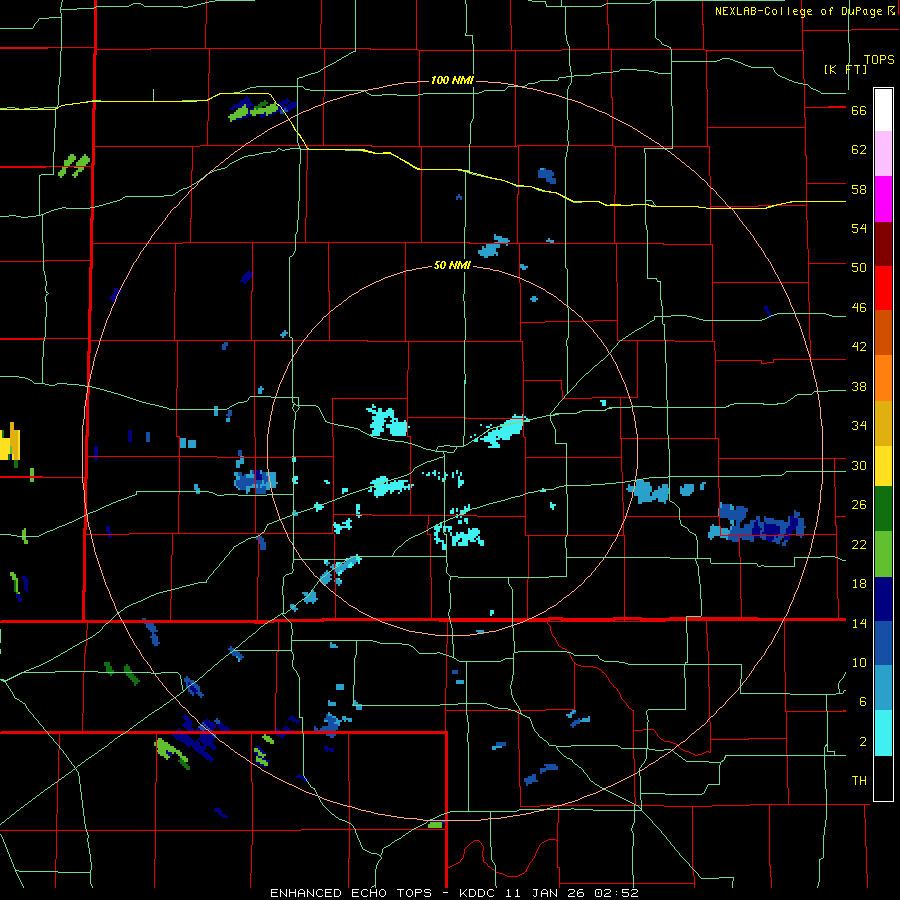Click the TOPS legend title

point(879,60)
